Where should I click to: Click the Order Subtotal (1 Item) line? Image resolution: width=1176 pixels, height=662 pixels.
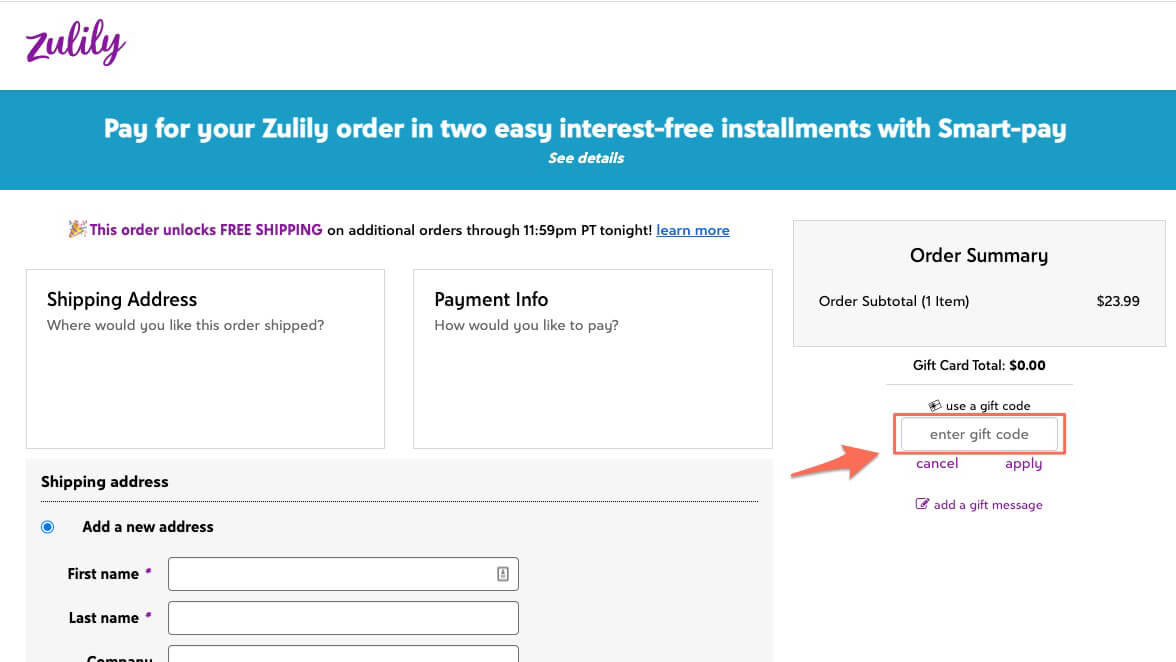(894, 301)
